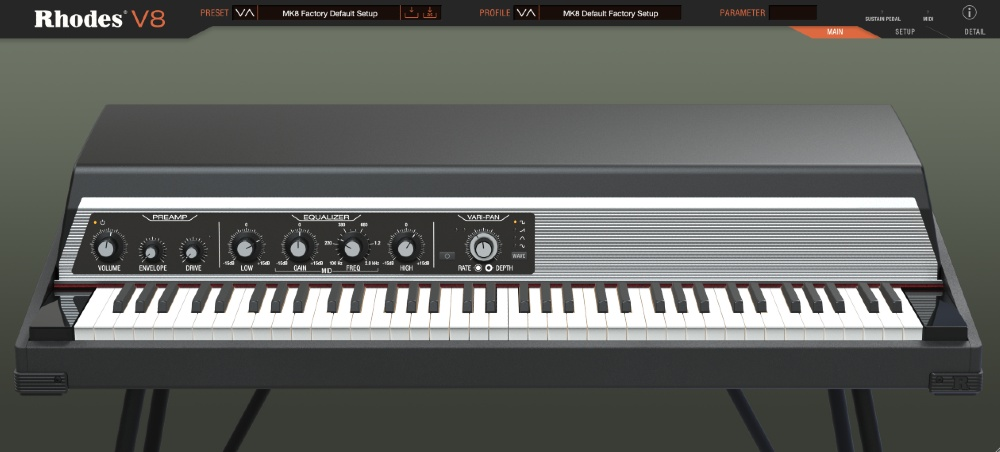
Task: Click the EQUALIZER section heading
Action: coord(326,217)
